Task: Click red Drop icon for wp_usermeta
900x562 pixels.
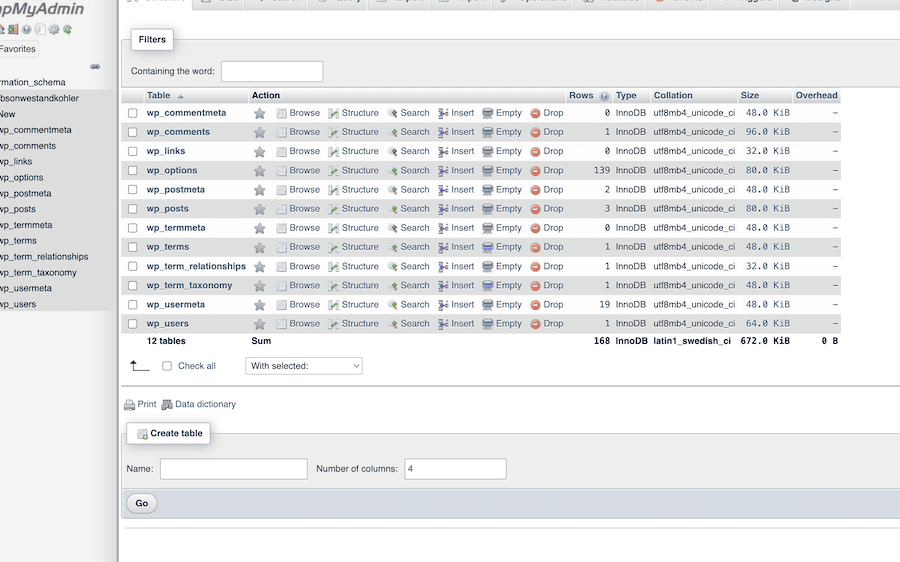Action: [x=535, y=305]
